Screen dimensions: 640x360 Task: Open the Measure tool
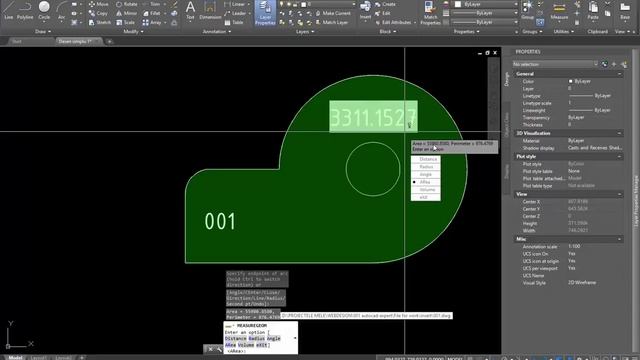559,10
